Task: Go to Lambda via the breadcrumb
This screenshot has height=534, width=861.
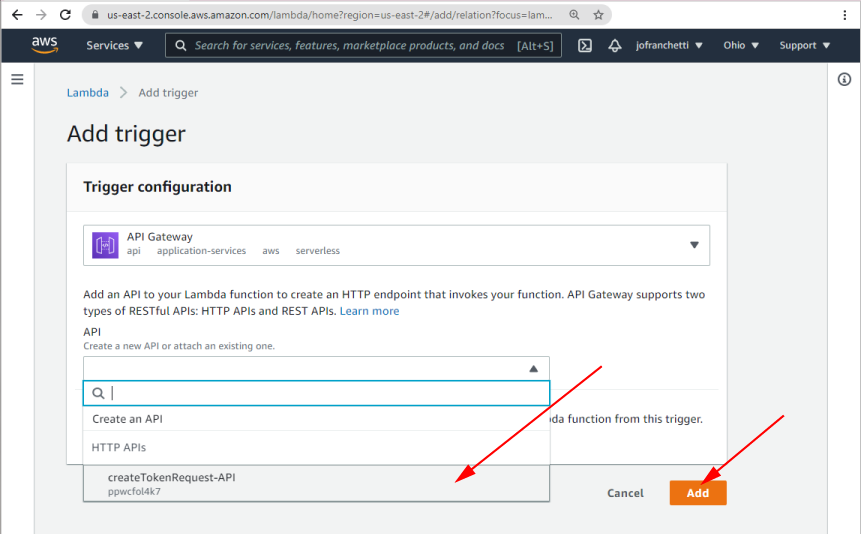Action: [x=88, y=93]
